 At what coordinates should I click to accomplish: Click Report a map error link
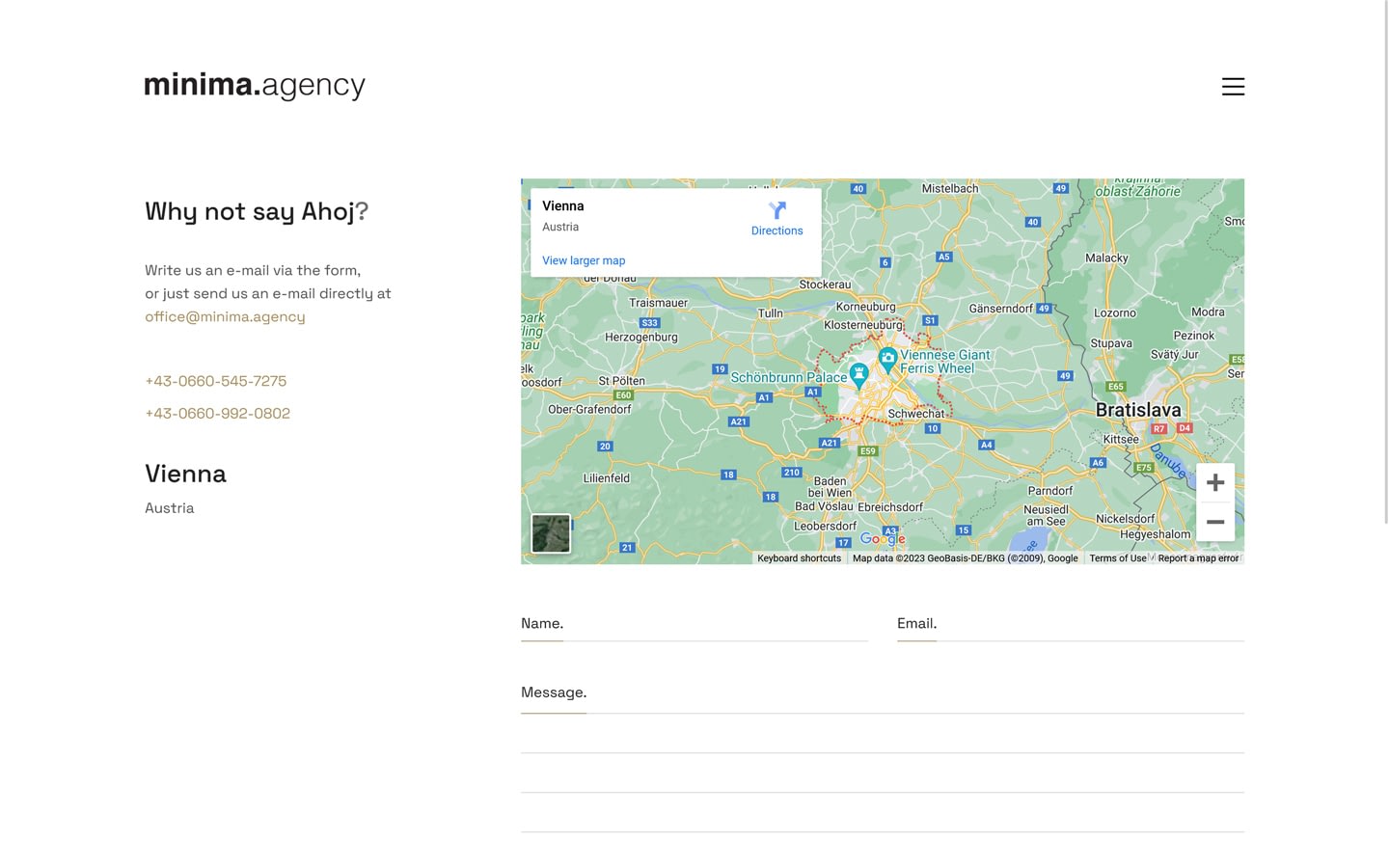1198,558
